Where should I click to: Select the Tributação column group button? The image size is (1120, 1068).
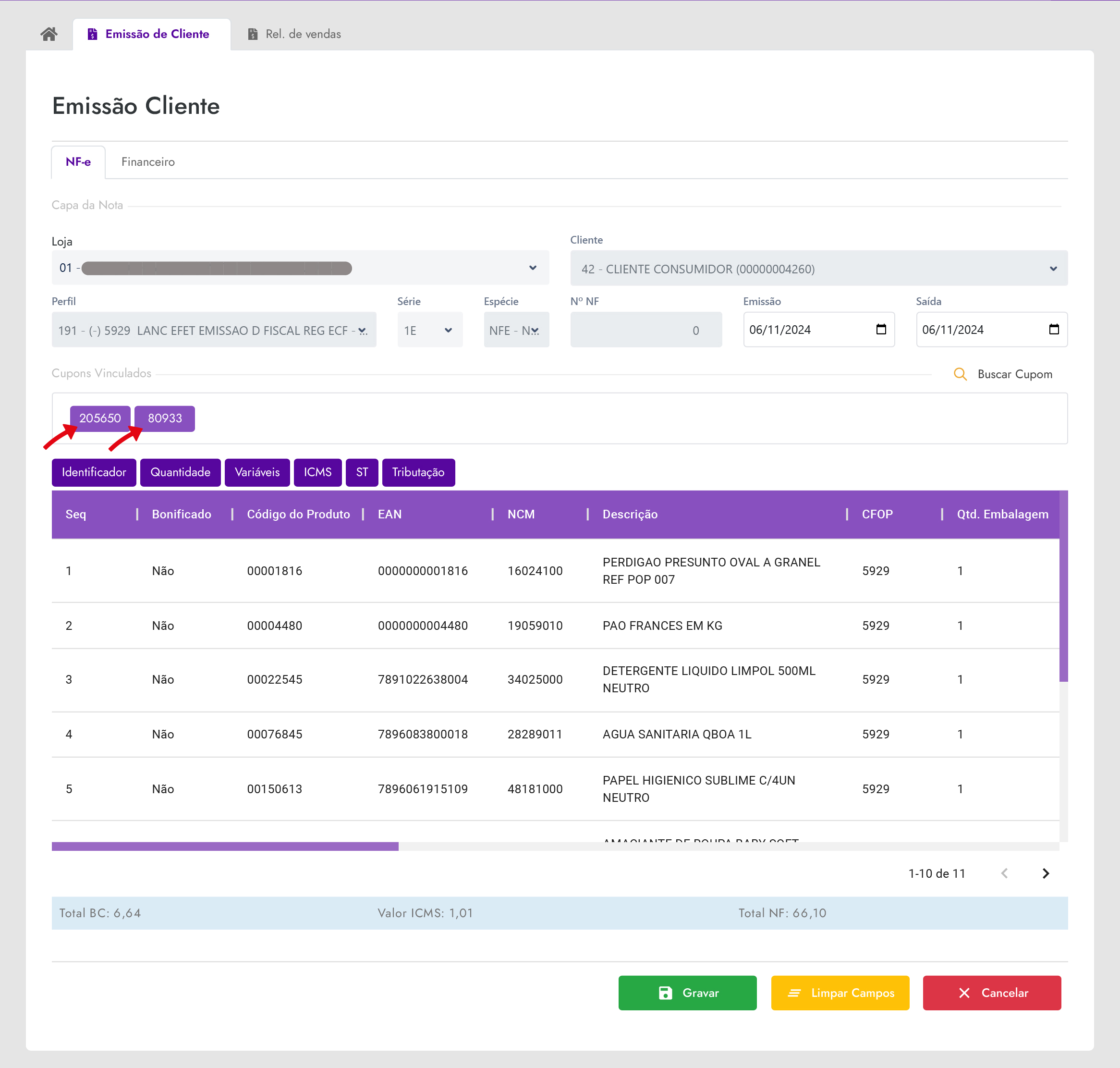coord(418,473)
